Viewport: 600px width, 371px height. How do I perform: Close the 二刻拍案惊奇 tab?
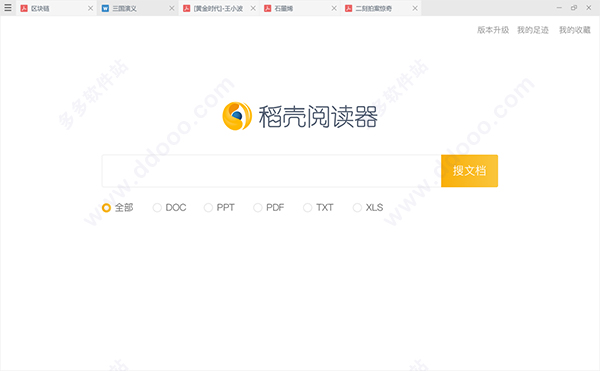click(x=415, y=8)
